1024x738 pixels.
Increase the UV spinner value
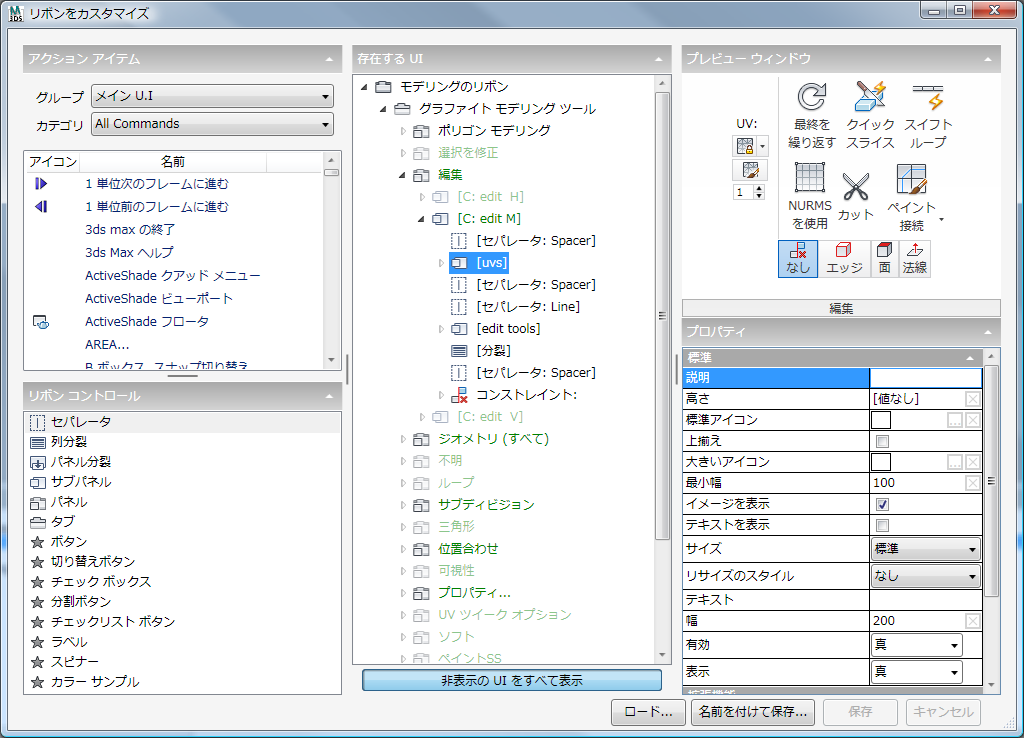(759, 189)
